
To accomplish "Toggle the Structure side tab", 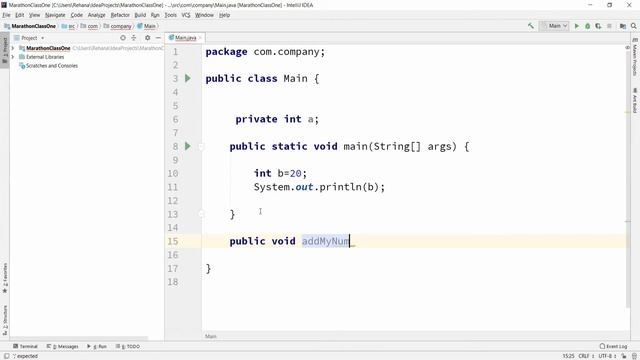I will pyautogui.click(x=5, y=320).
